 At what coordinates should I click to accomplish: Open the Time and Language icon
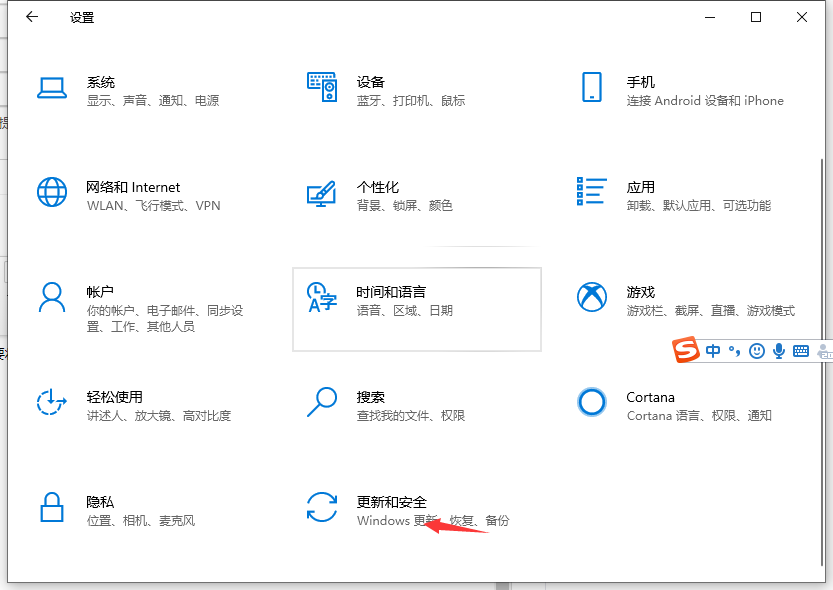(x=322, y=297)
